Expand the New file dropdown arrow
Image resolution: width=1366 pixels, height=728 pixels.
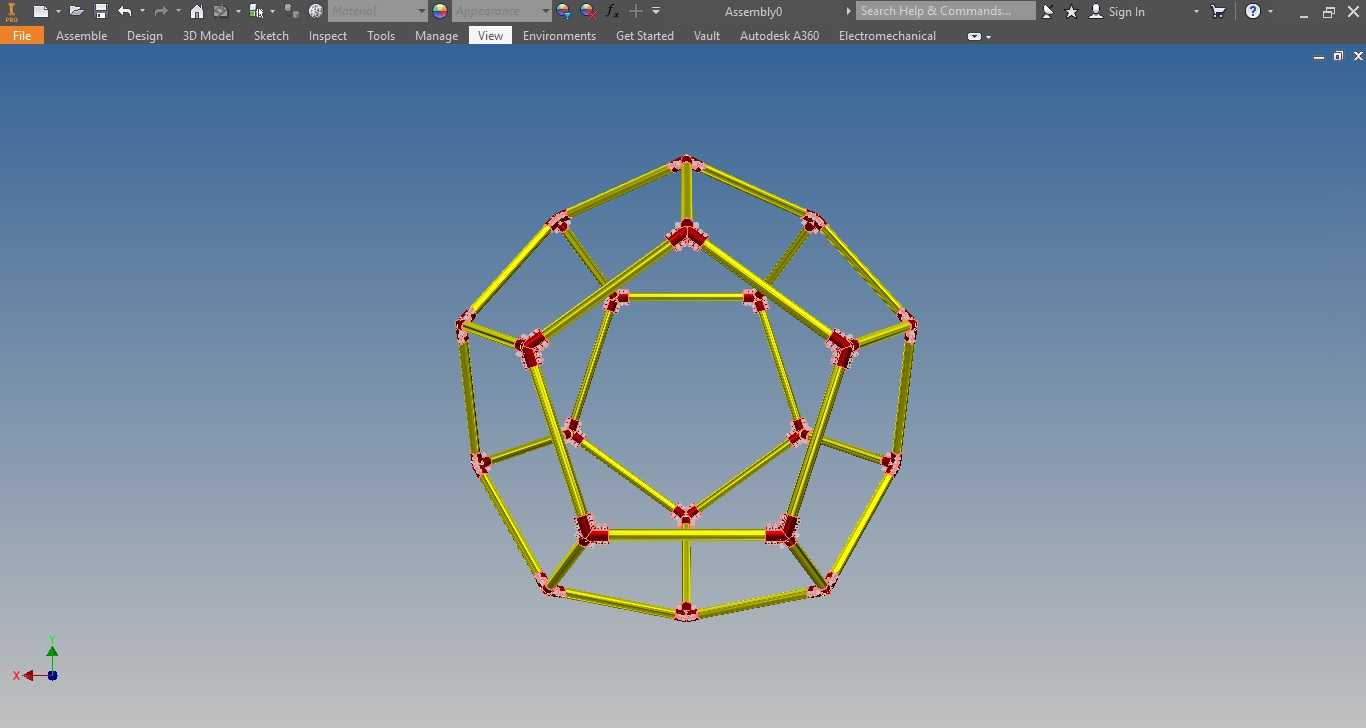click(x=58, y=11)
